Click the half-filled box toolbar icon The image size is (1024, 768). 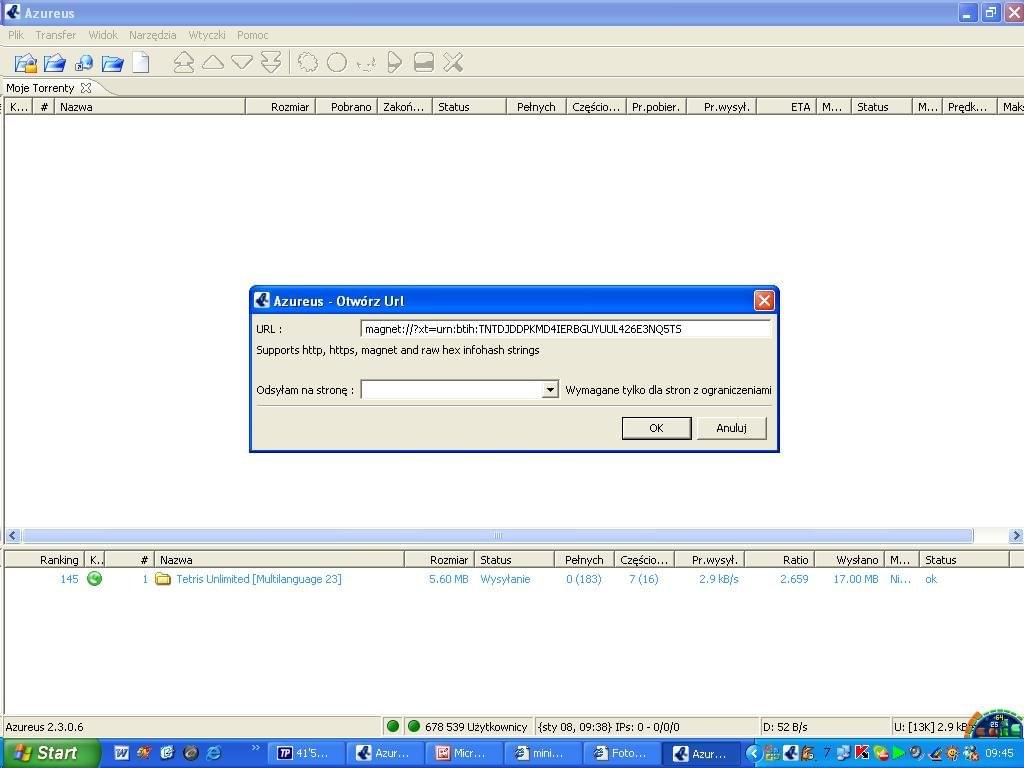(424, 63)
